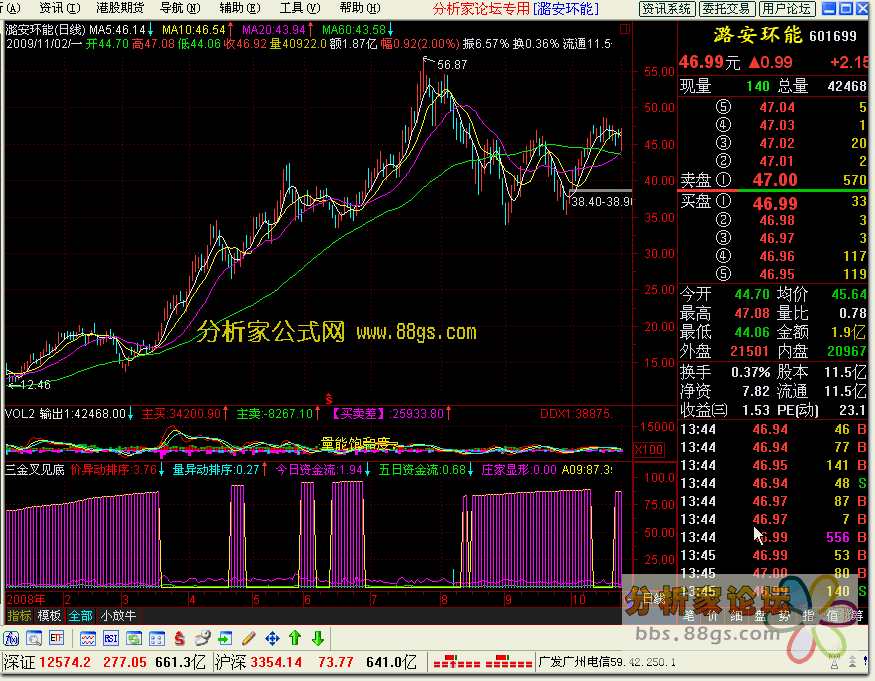Screen dimensions: 875x681
Task: Open 辅助 menu
Action: point(239,8)
